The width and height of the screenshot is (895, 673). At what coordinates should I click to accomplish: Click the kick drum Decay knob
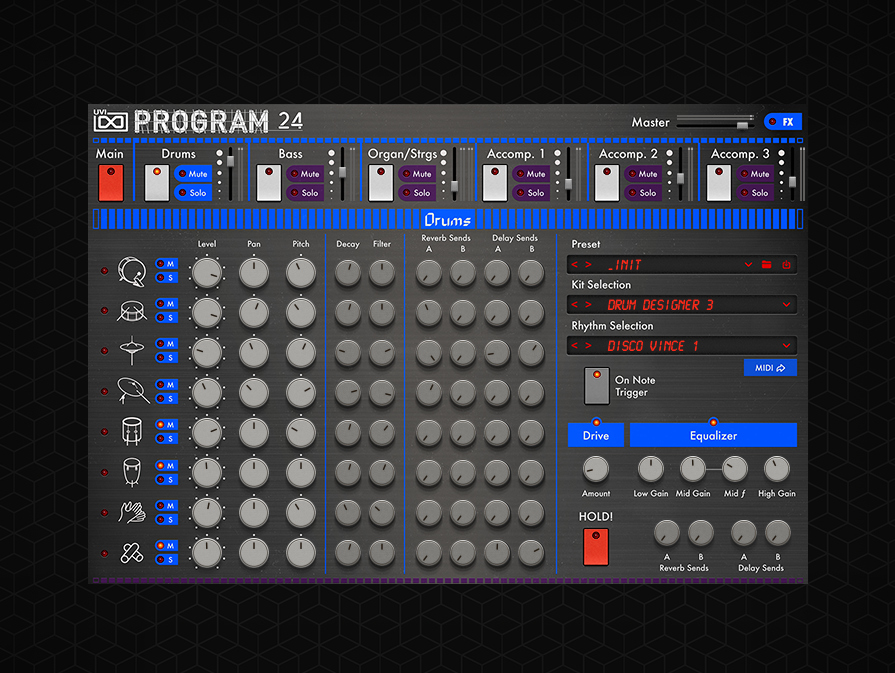click(348, 273)
